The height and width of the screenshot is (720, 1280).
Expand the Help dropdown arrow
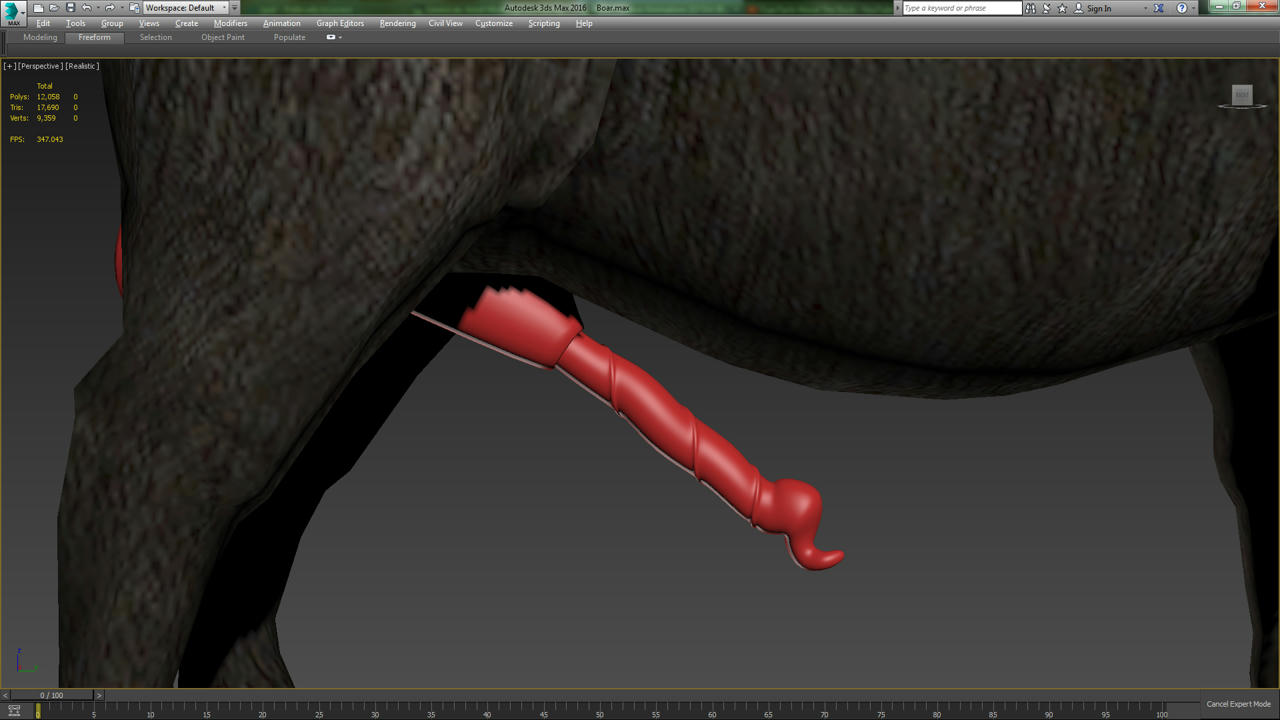click(1194, 9)
